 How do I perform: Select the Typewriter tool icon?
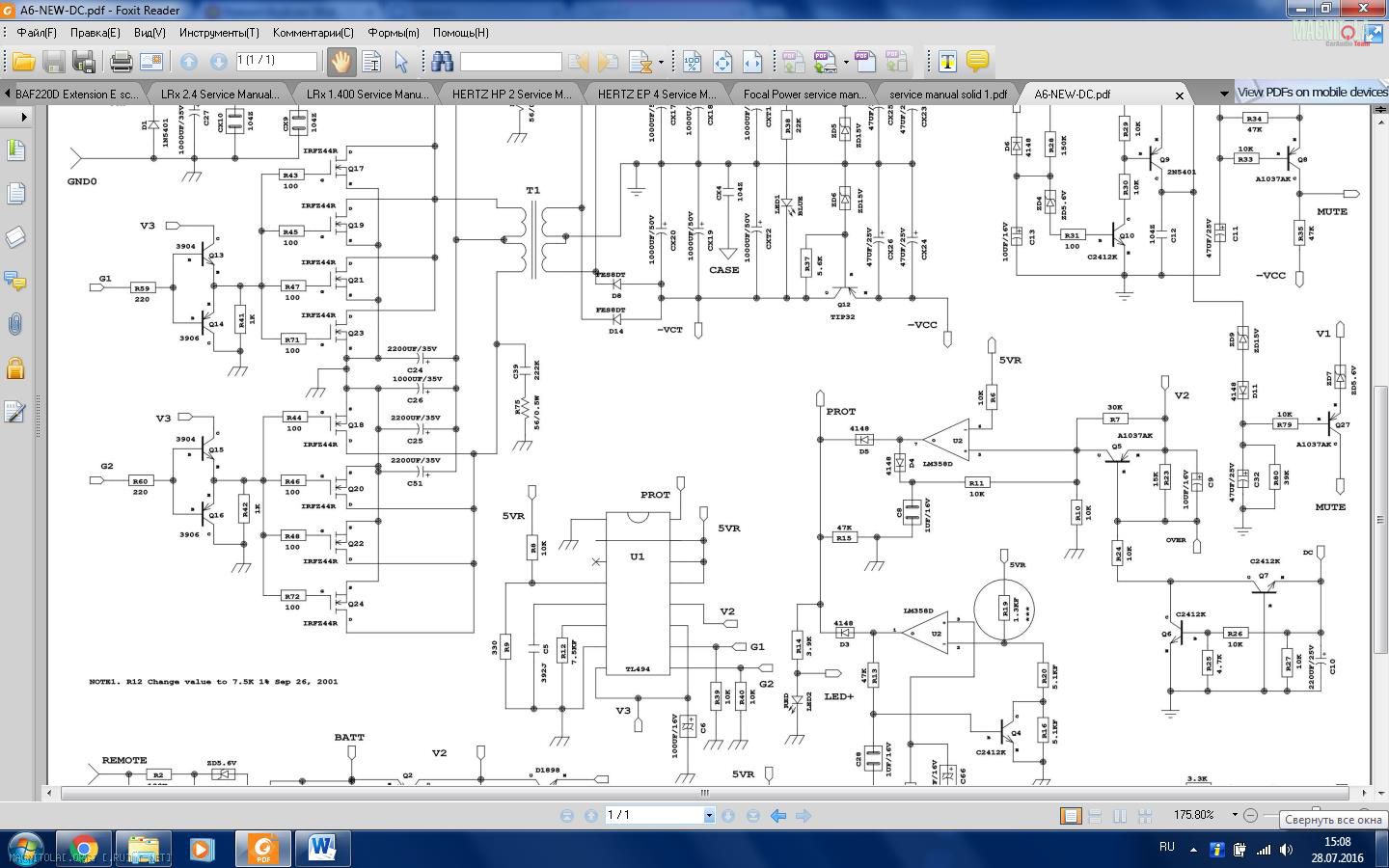point(947,63)
